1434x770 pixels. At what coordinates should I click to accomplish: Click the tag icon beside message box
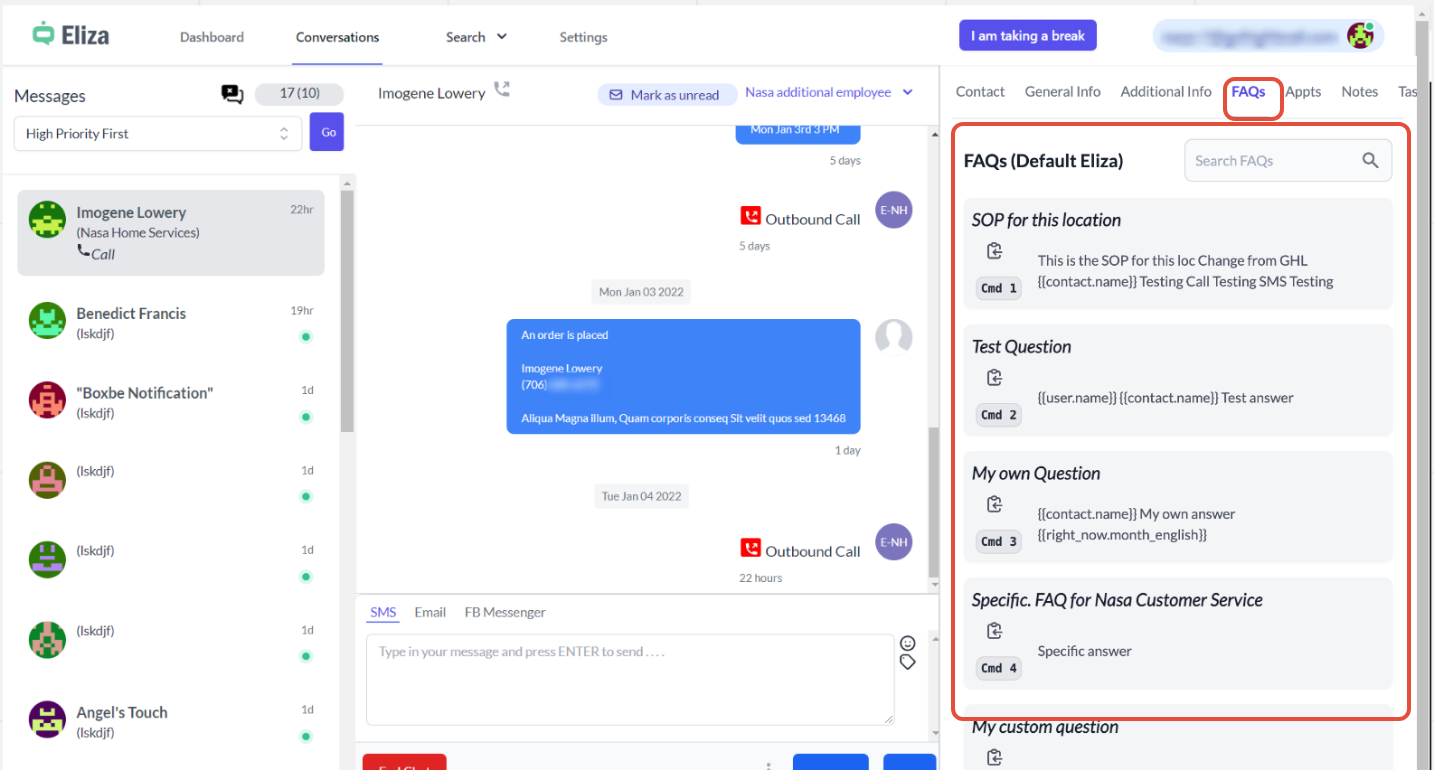pyautogui.click(x=908, y=662)
